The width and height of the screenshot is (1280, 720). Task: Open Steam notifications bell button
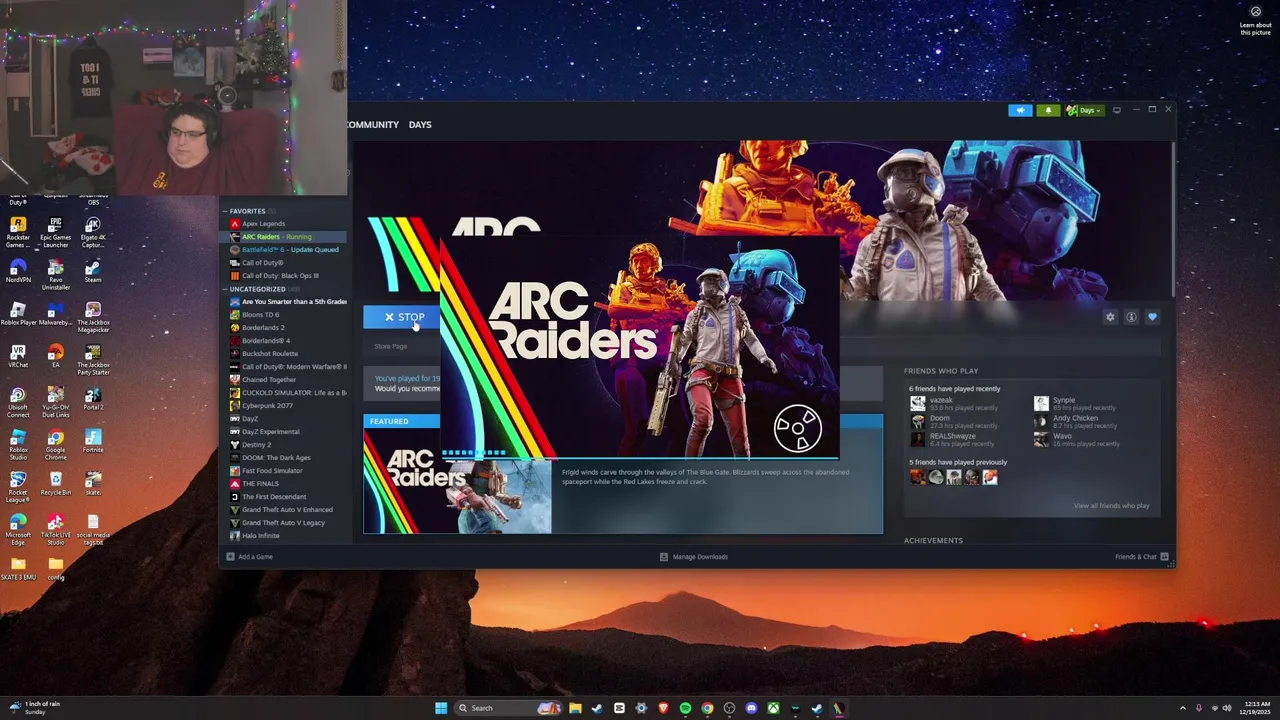[1048, 110]
